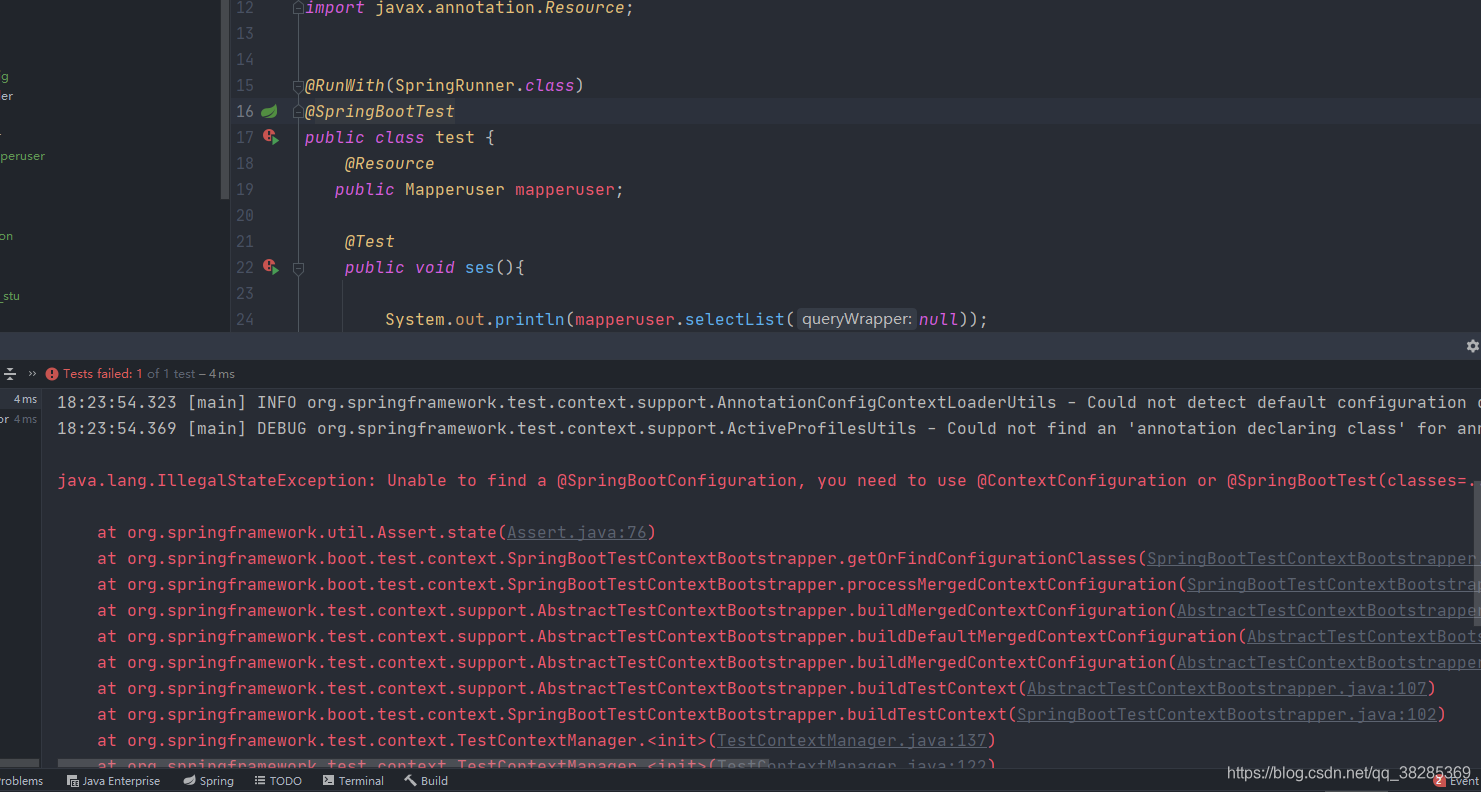The height and width of the screenshot is (792, 1481).
Task: Click the selectList method call
Action: pyautogui.click(x=735, y=320)
